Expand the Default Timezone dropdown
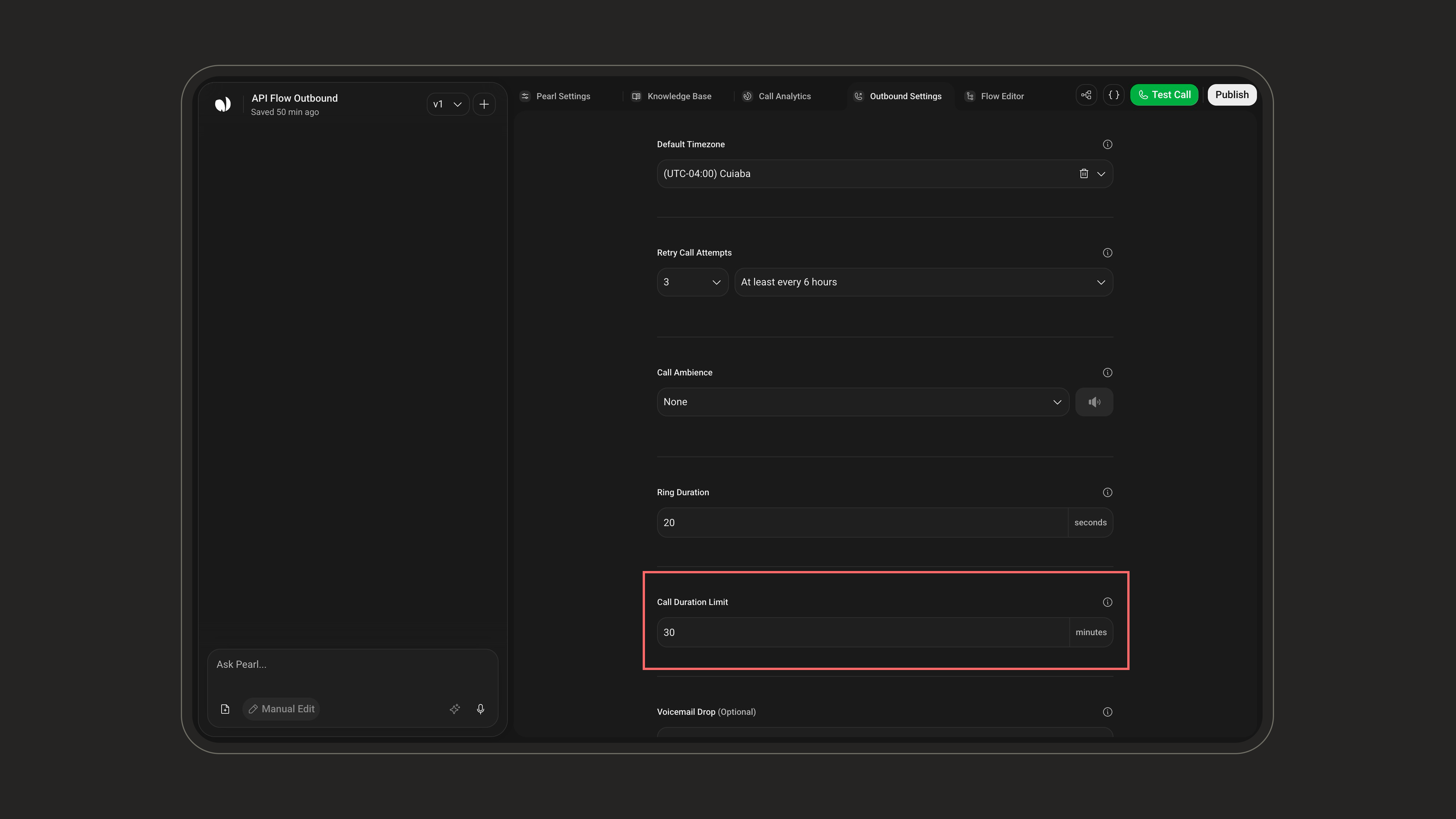The height and width of the screenshot is (819, 1456). (x=1101, y=173)
